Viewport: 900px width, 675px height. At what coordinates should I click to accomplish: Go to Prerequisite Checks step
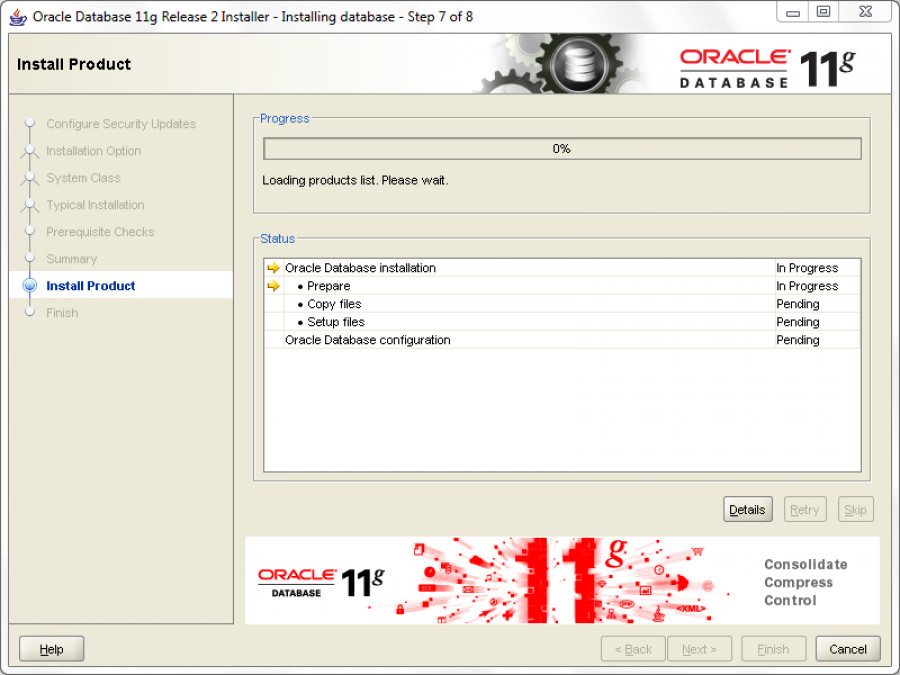coord(100,232)
